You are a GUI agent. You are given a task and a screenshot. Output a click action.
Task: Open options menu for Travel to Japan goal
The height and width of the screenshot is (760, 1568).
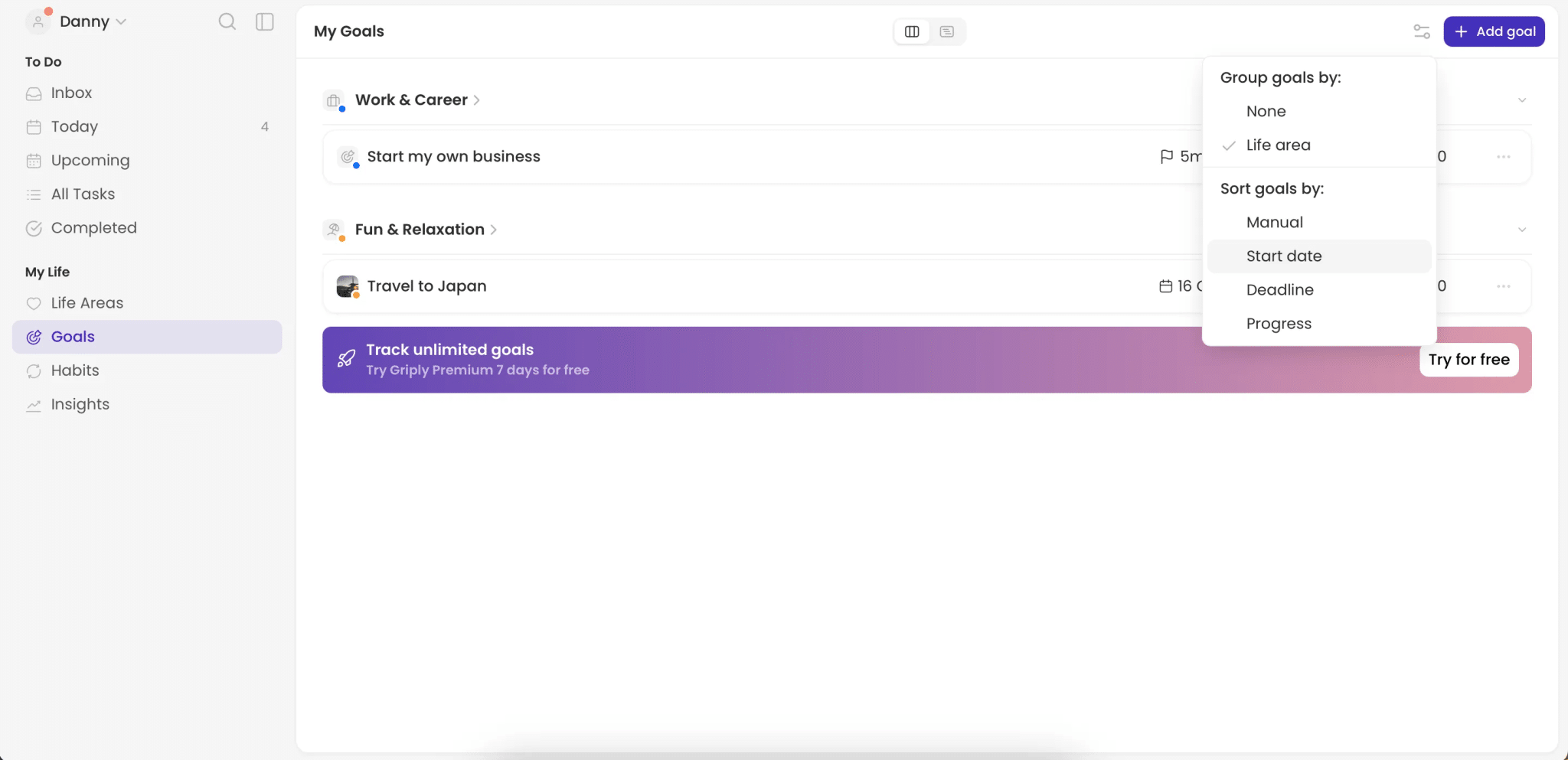tap(1503, 285)
